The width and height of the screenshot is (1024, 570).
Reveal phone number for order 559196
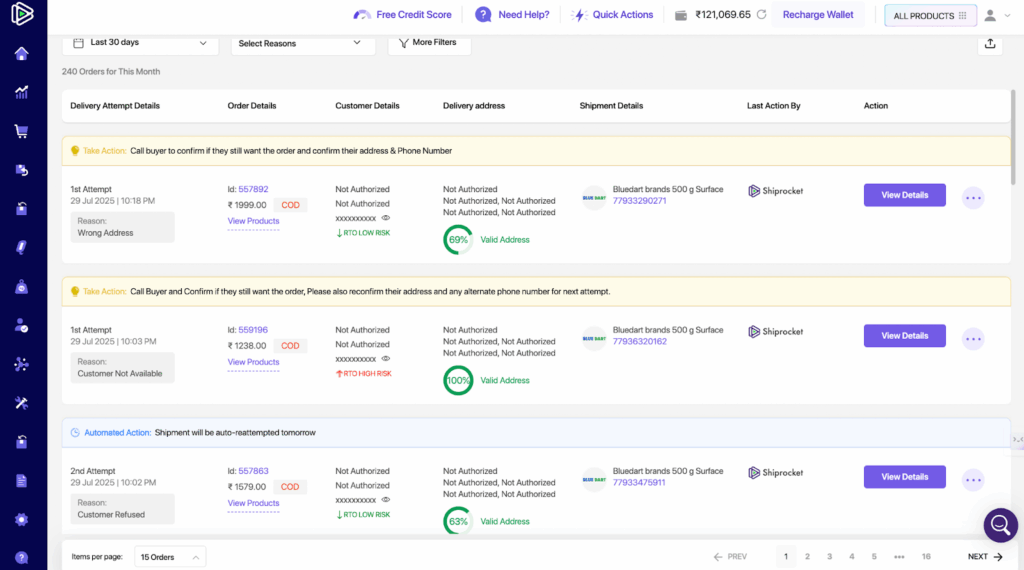coord(386,358)
